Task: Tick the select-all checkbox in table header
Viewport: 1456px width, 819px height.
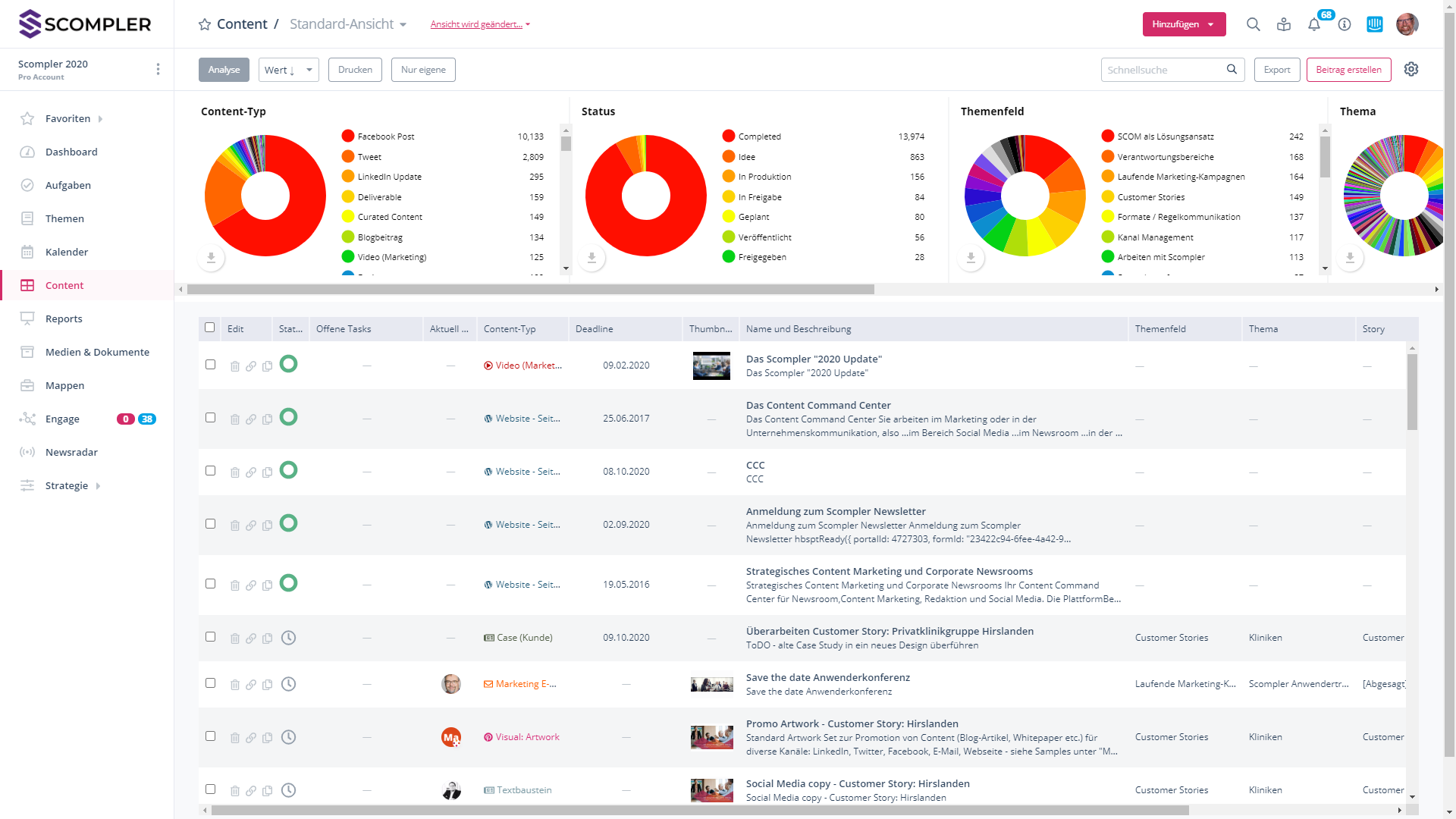Action: click(210, 328)
